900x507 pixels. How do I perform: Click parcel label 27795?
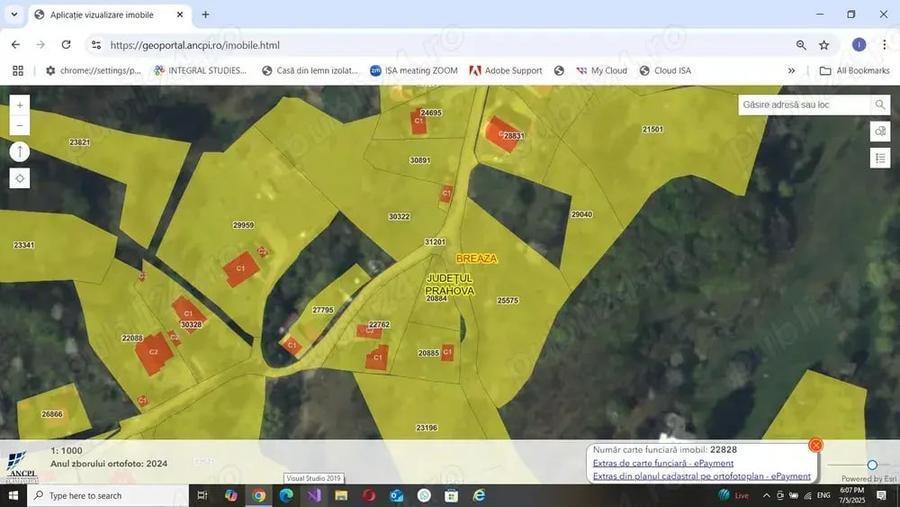click(x=323, y=309)
